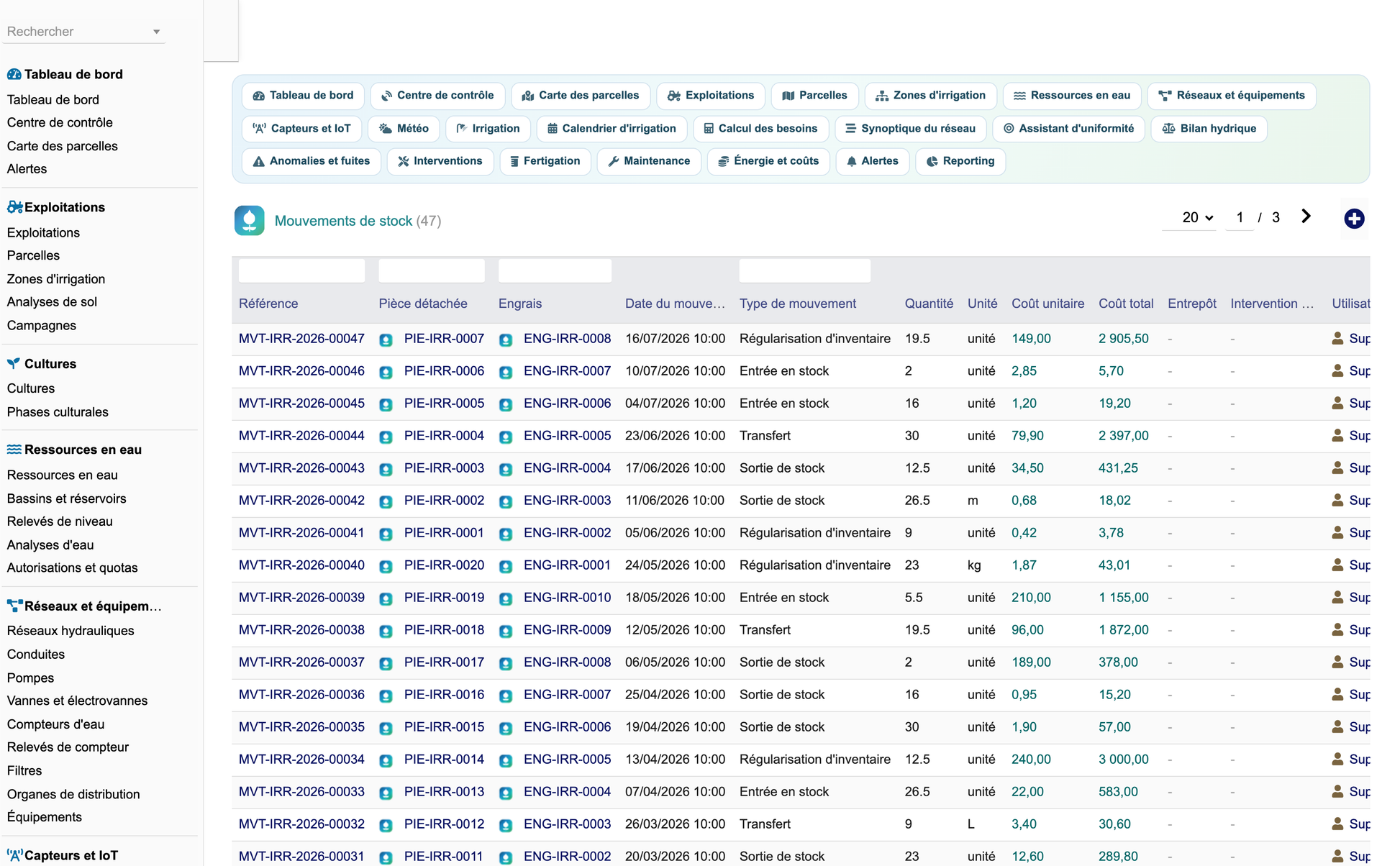Open the Anomalies et fuites tab
Screen dimensions: 1400x866
311,161
